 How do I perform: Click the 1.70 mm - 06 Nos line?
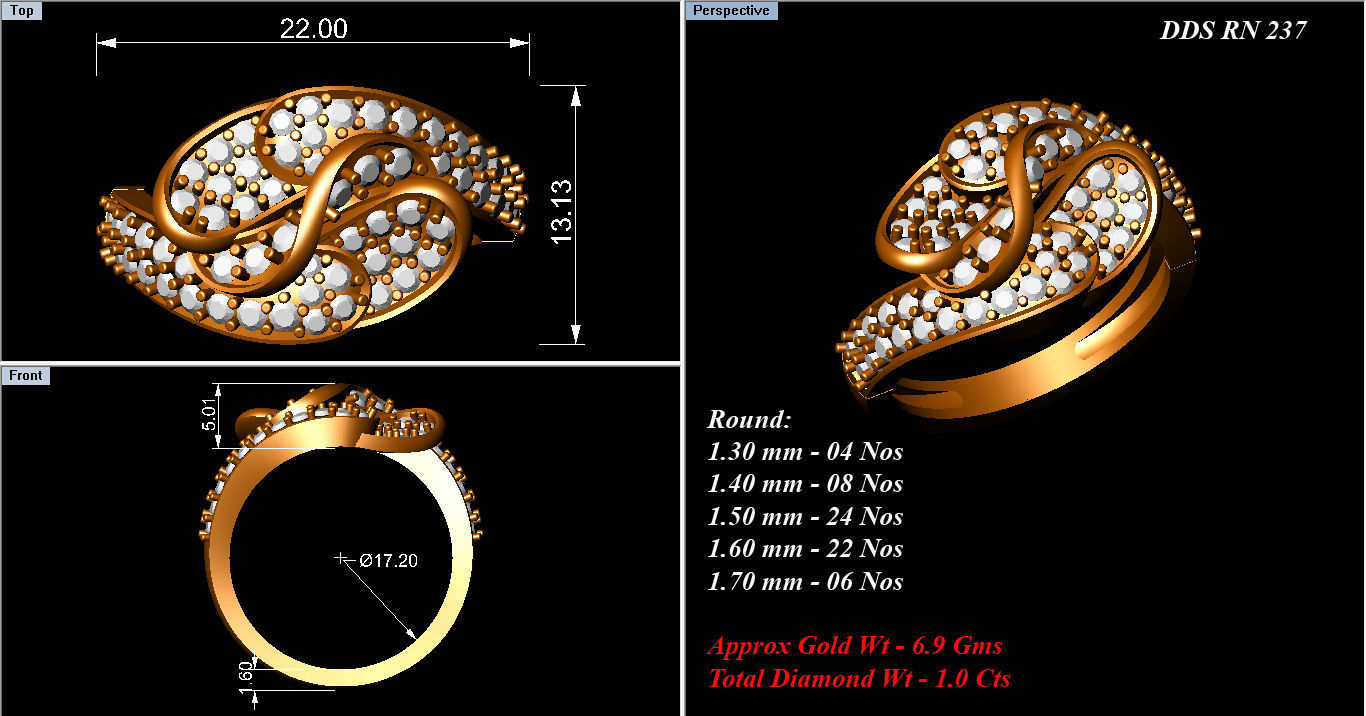805,582
